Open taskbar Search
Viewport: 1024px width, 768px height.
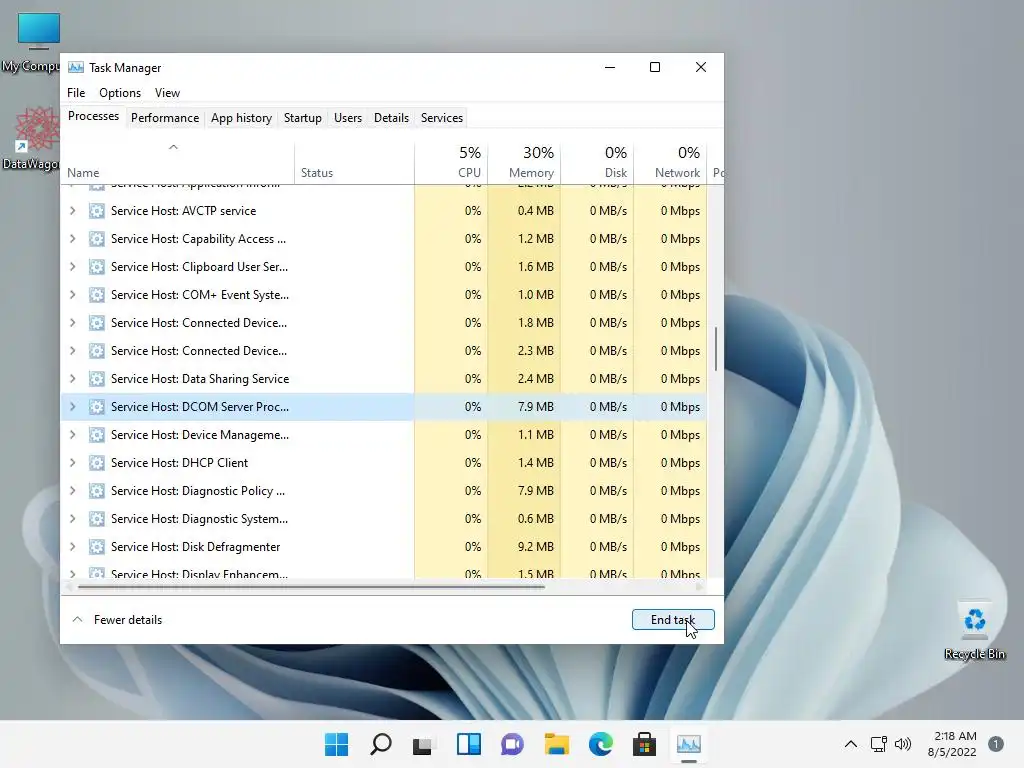[381, 744]
